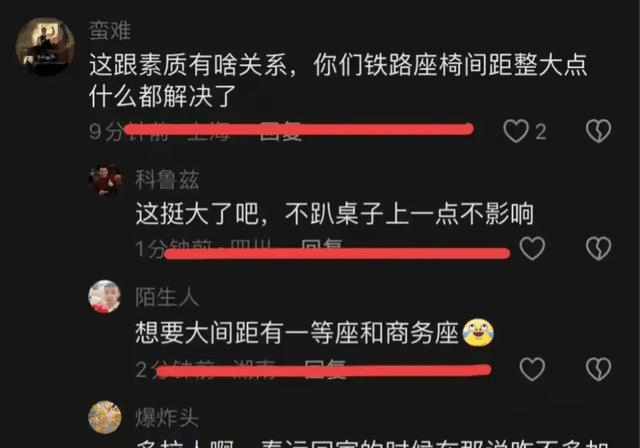Open username 蛮难 profile link
Image resolution: width=640 pixels, height=448 pixels.
pos(110,31)
